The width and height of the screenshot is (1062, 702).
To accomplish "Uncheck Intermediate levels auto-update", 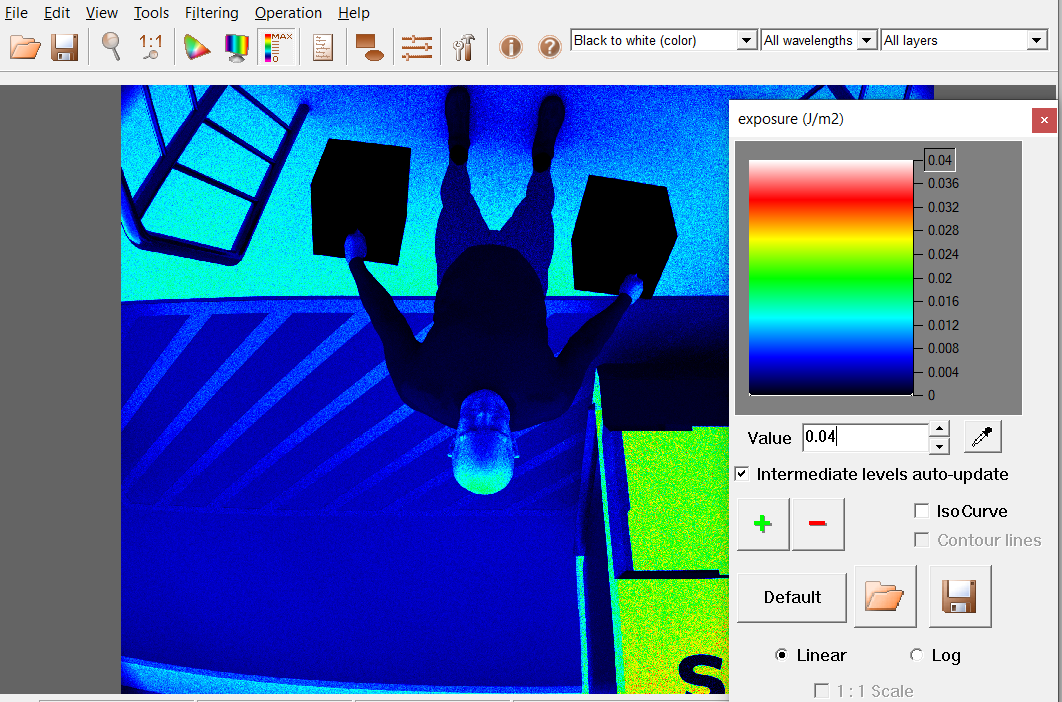I will [741, 473].
